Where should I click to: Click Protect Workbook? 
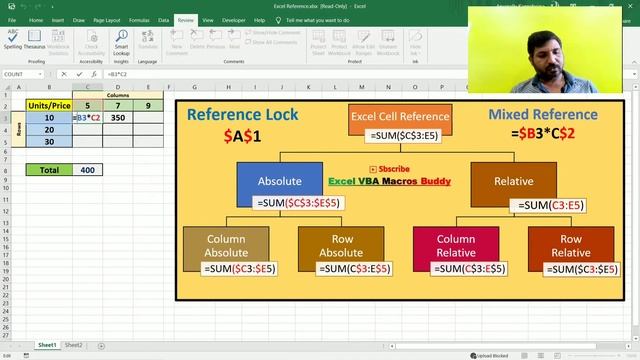[x=339, y=42]
